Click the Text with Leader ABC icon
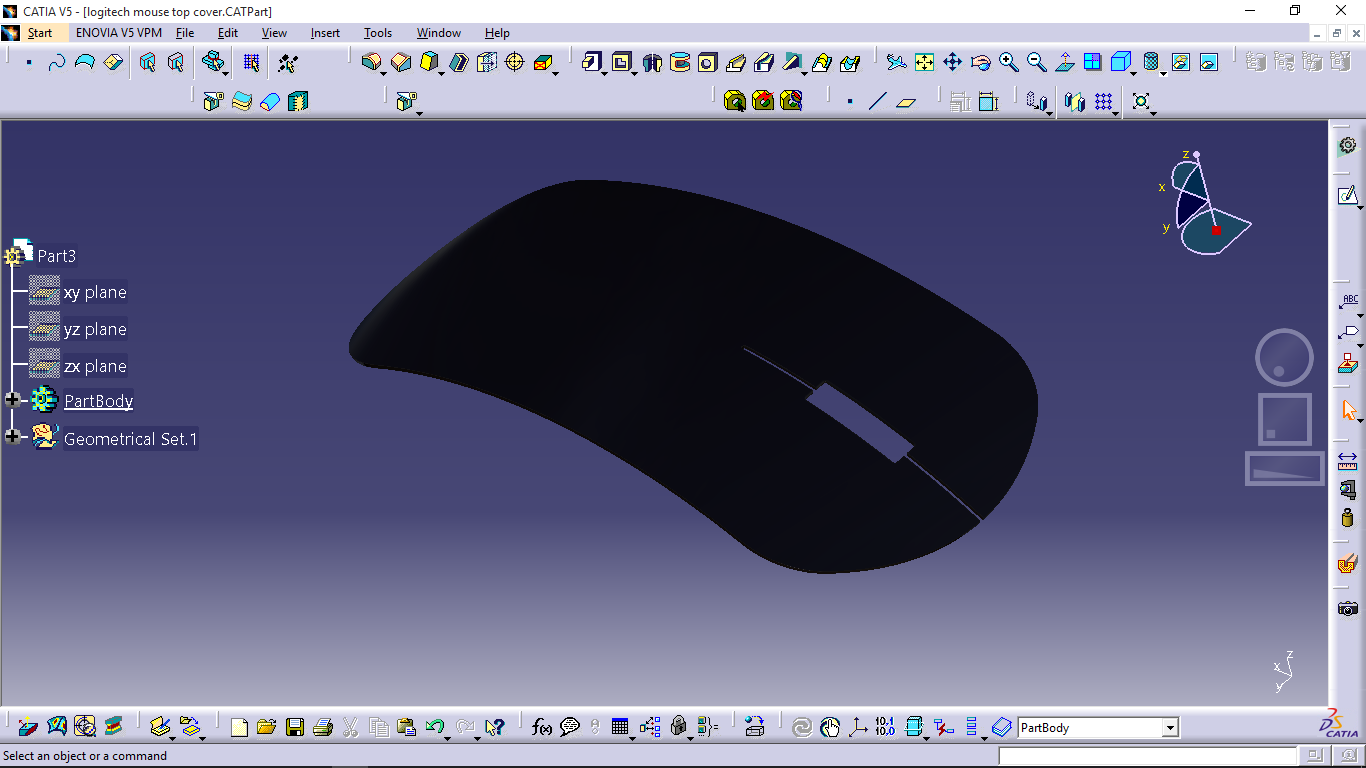The height and width of the screenshot is (768, 1366). (x=1349, y=301)
